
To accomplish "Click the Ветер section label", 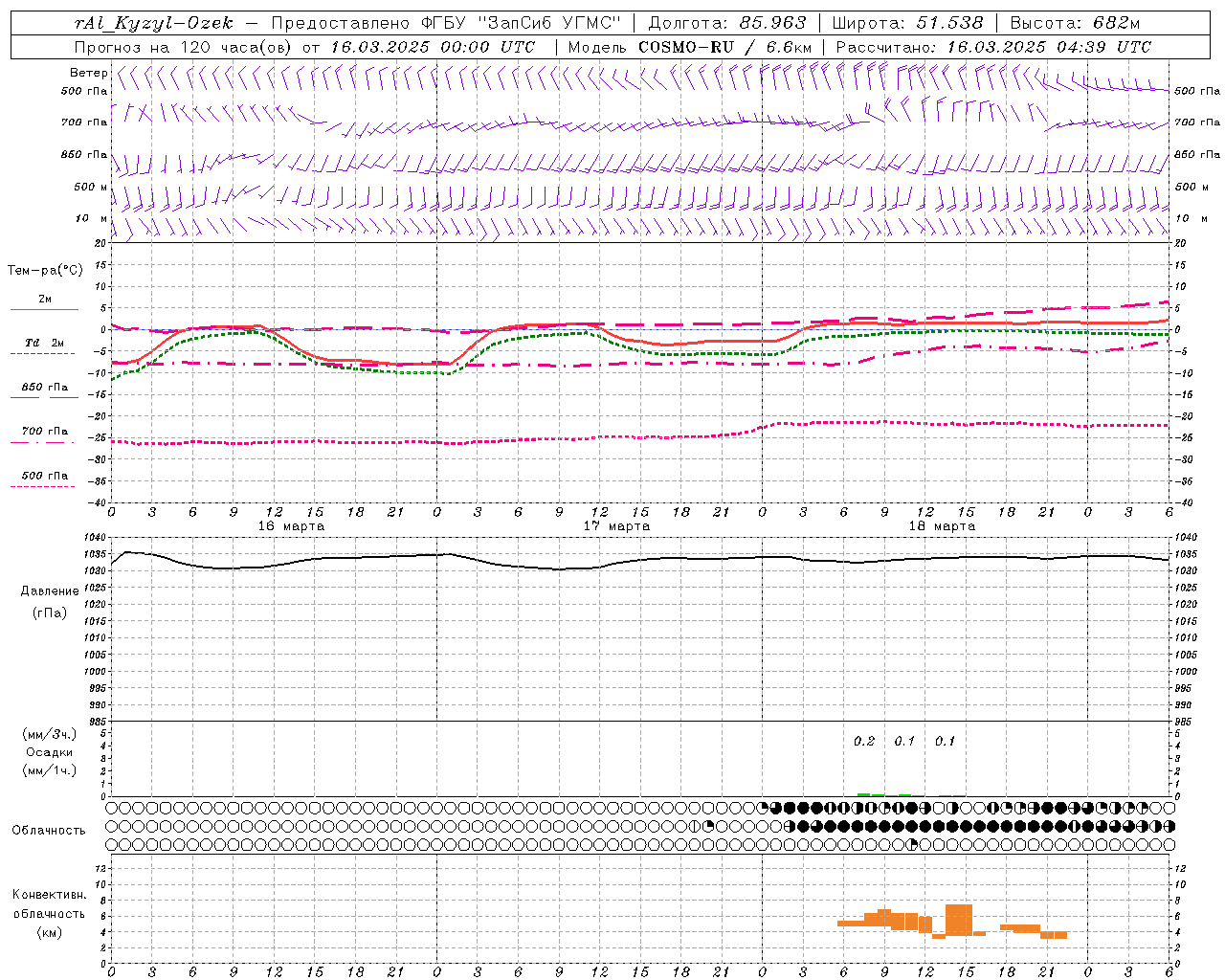I will coord(88,73).
